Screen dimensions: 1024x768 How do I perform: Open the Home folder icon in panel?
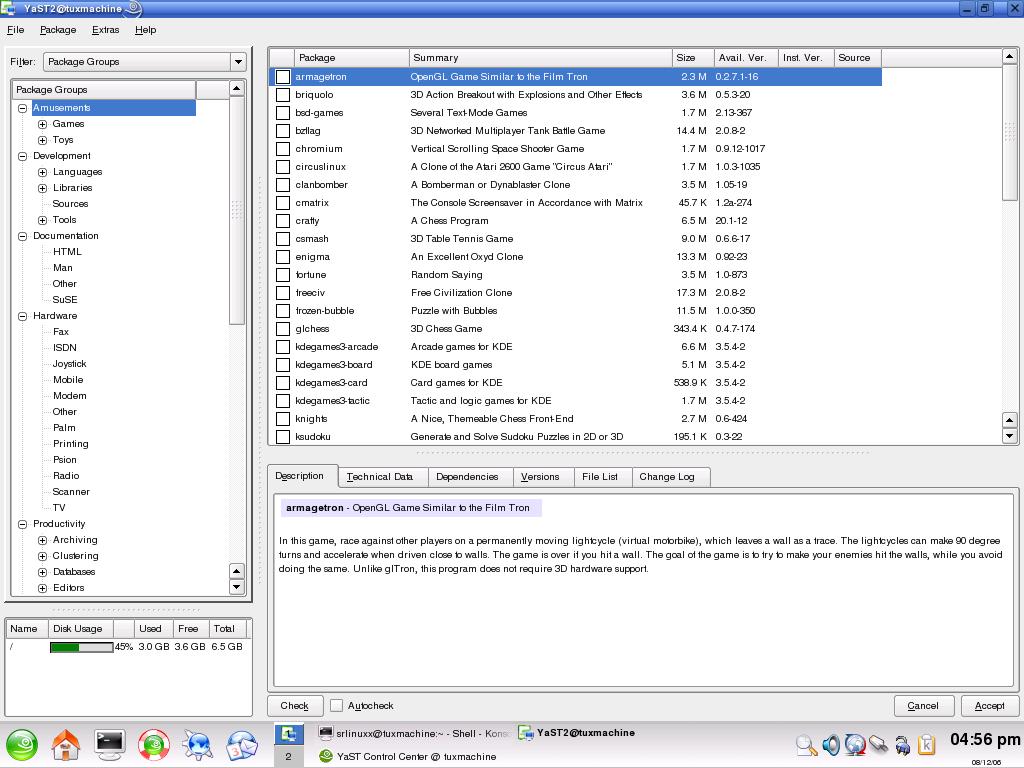tap(66, 744)
